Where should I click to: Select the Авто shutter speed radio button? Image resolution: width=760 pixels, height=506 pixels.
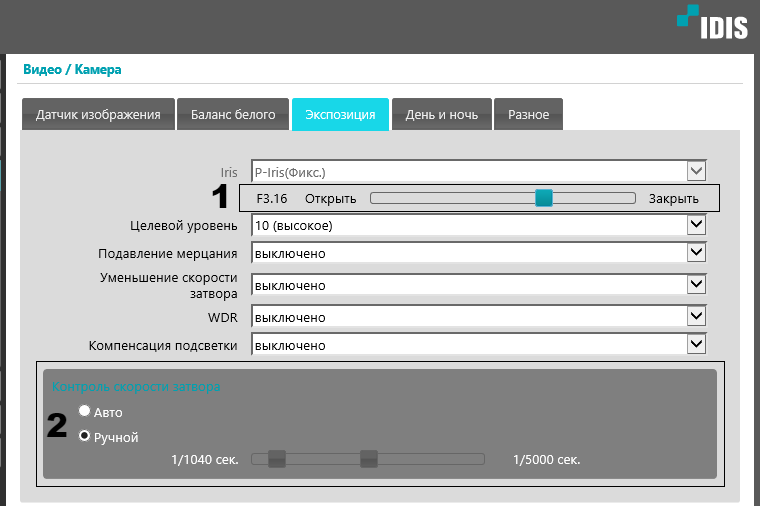85,411
